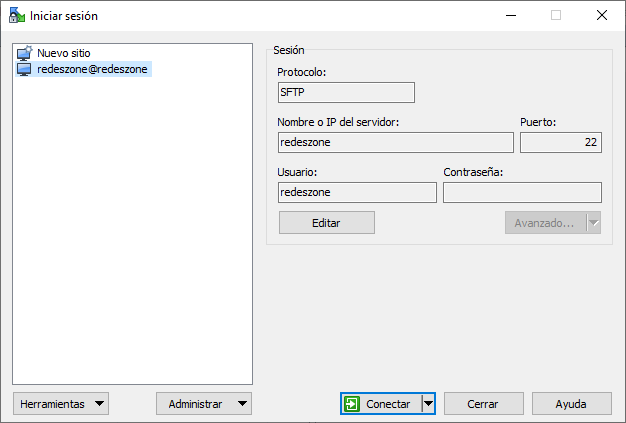Click the redeszone@redeszone monitor icon
626x423 pixels.
coord(24,69)
